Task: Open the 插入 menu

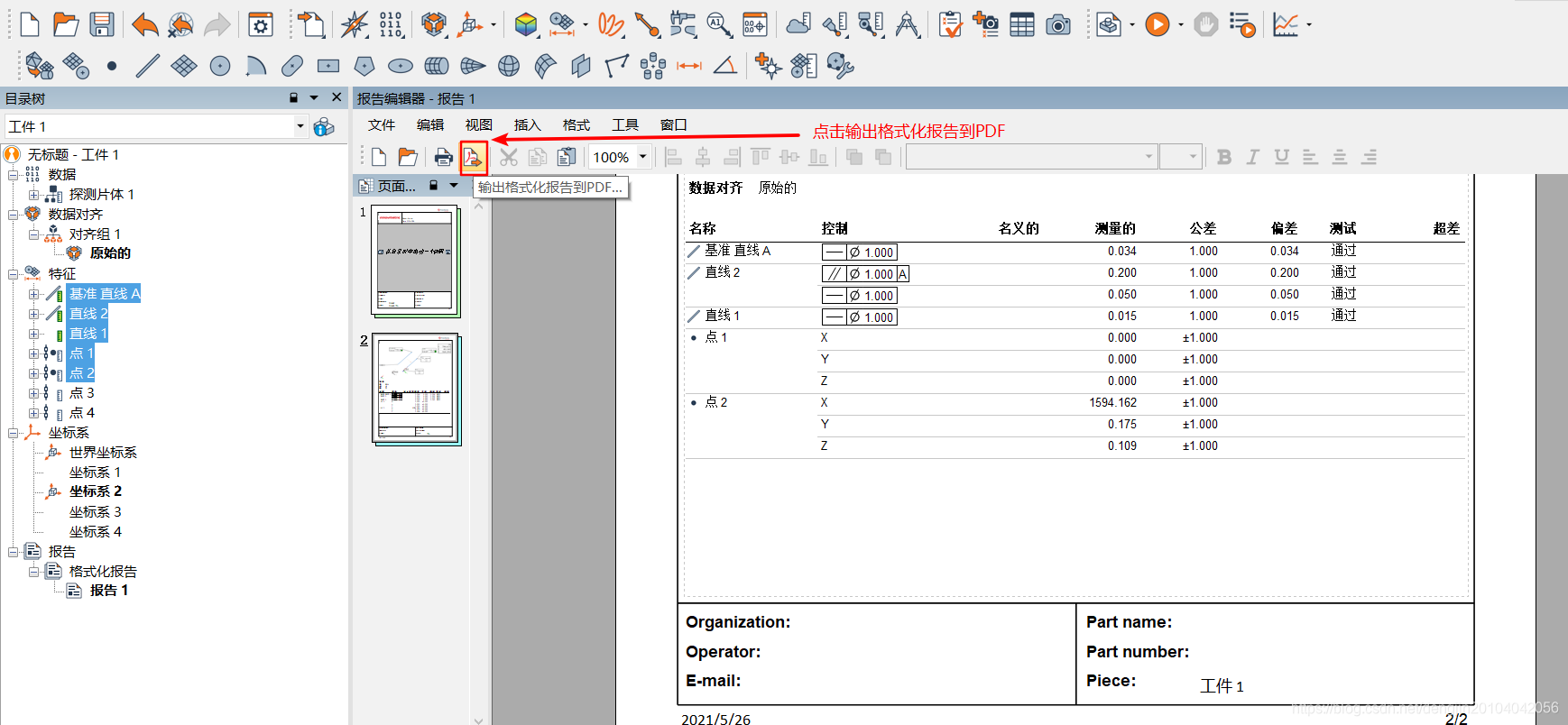Action: (528, 125)
